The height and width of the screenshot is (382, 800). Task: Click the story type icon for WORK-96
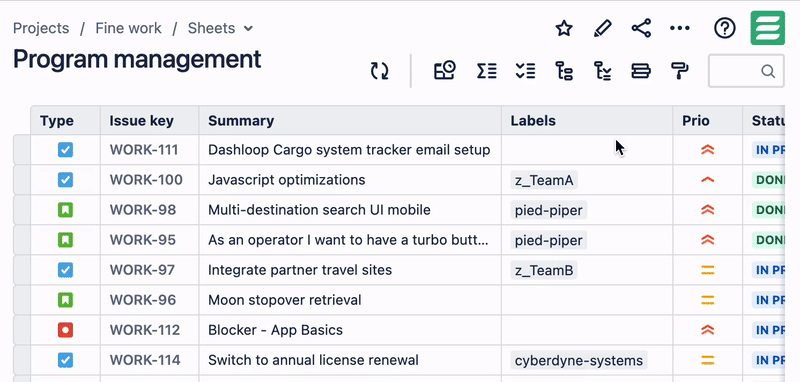pos(65,300)
